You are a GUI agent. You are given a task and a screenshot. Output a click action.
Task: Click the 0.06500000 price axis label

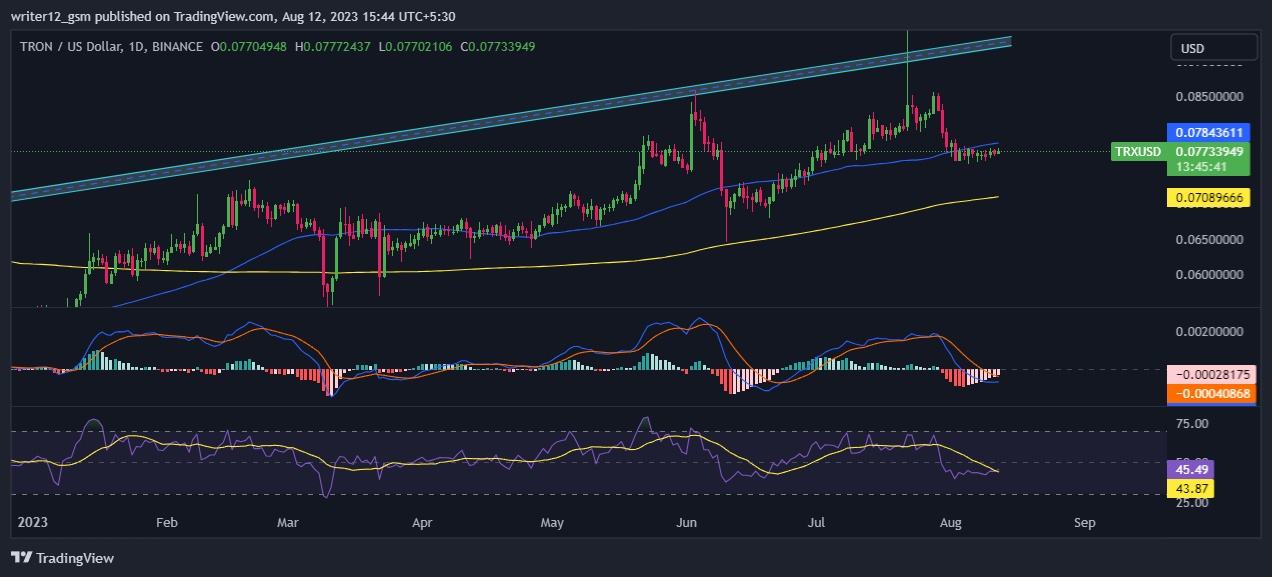tap(1209, 240)
